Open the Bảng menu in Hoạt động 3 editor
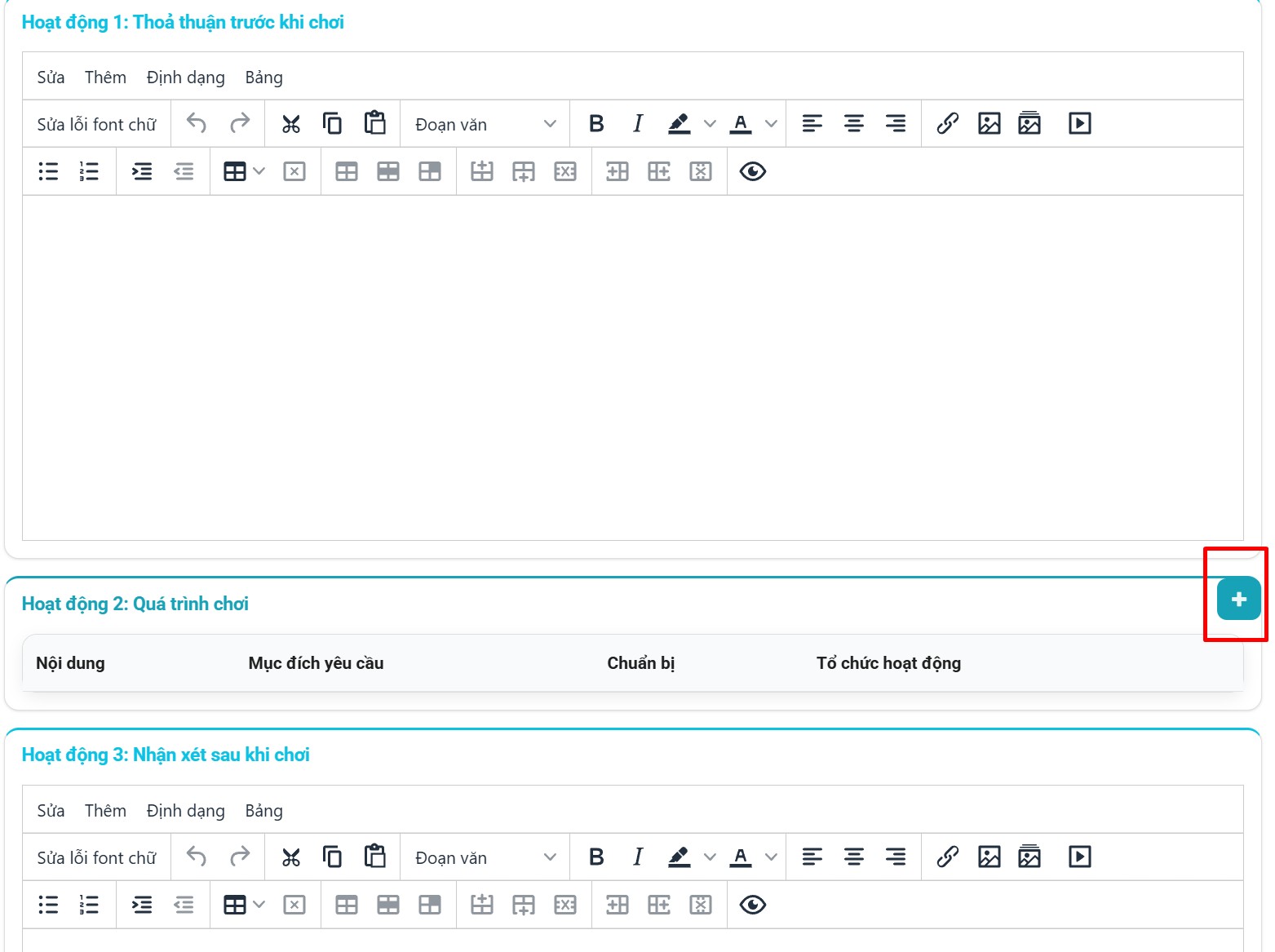1275x952 pixels. [263, 811]
